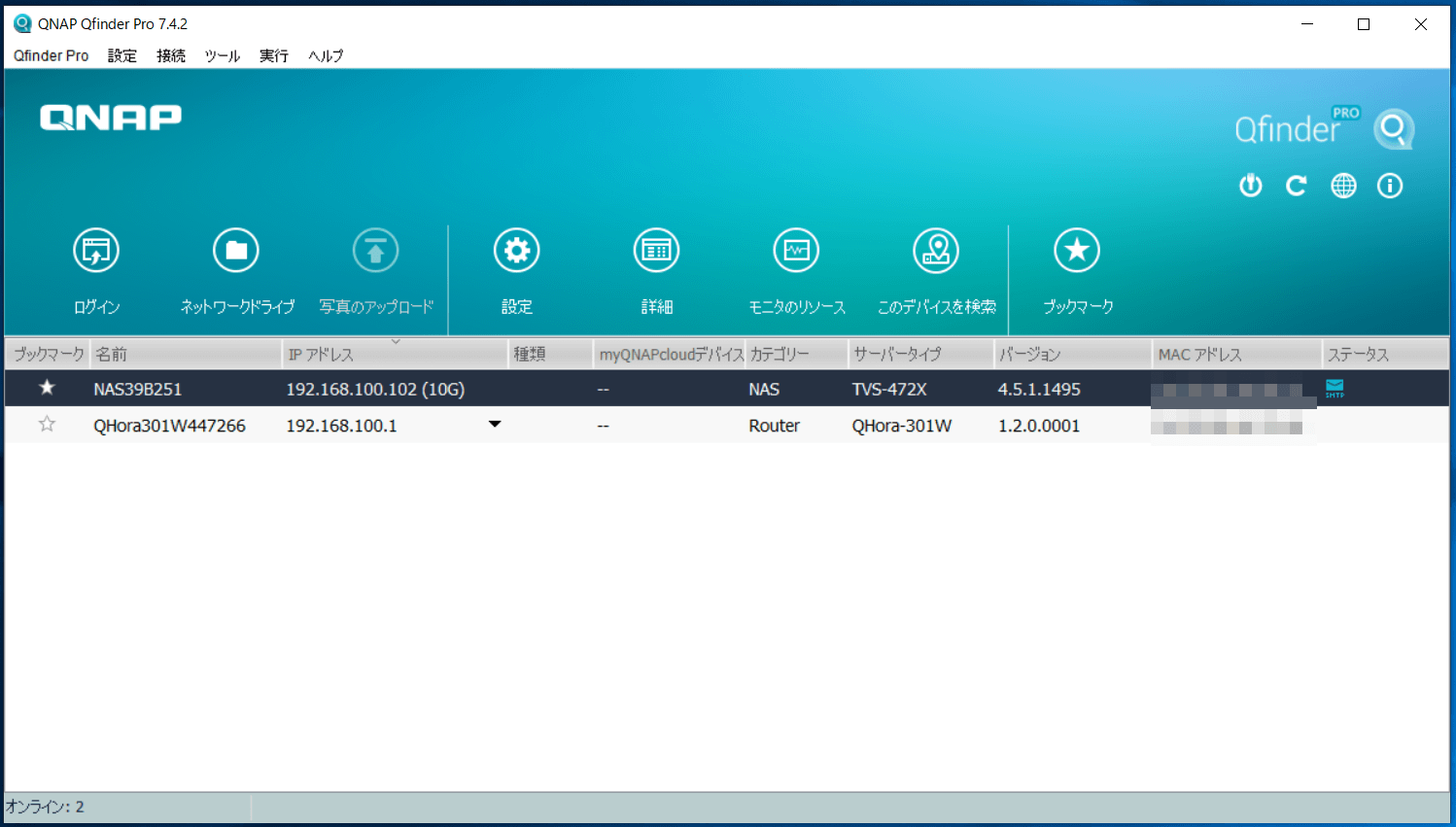Click the sort arrow on IP アドレス column
The image size is (1456, 827).
(x=396, y=342)
